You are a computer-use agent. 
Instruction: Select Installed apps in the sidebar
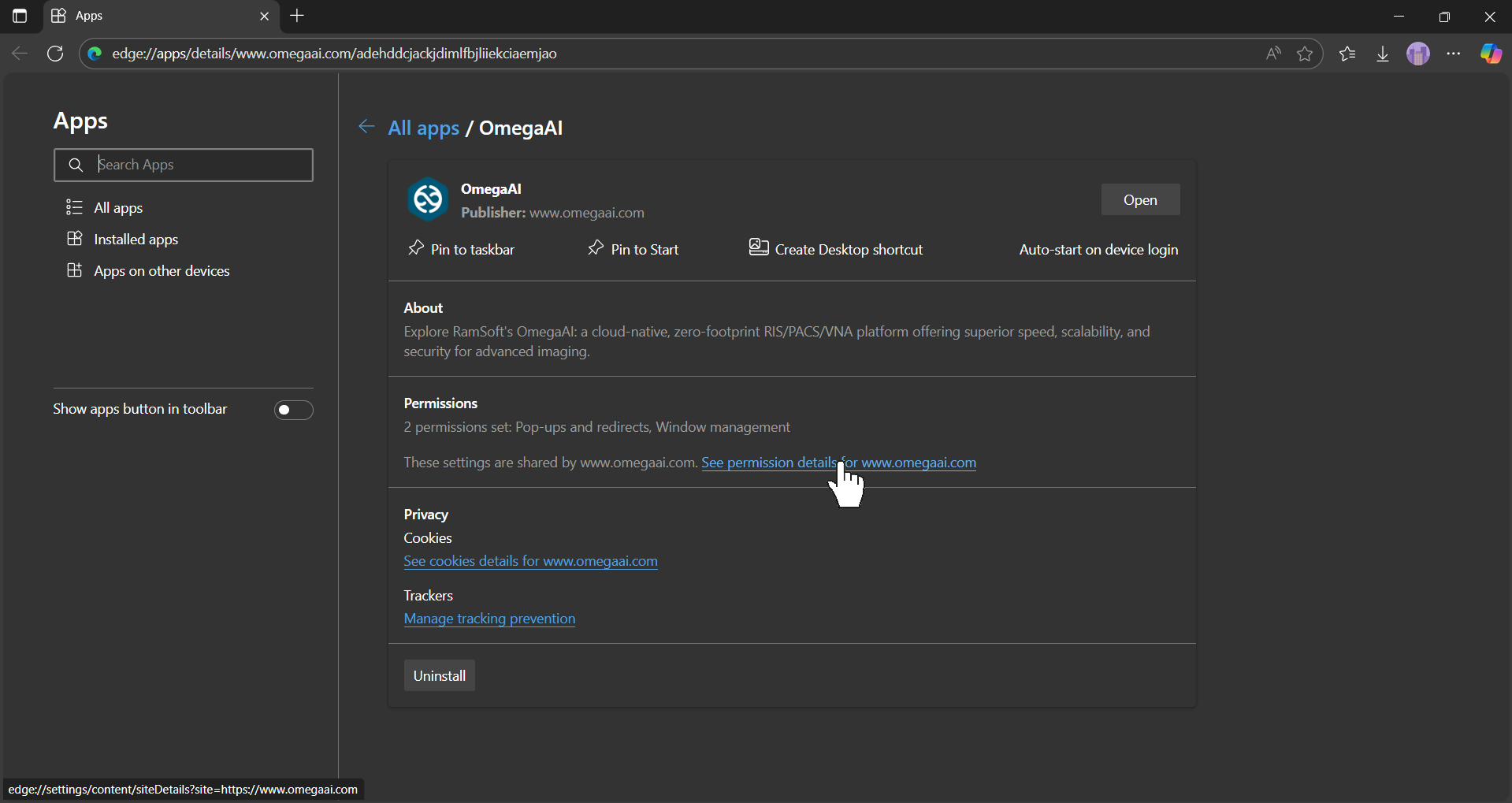click(x=136, y=239)
